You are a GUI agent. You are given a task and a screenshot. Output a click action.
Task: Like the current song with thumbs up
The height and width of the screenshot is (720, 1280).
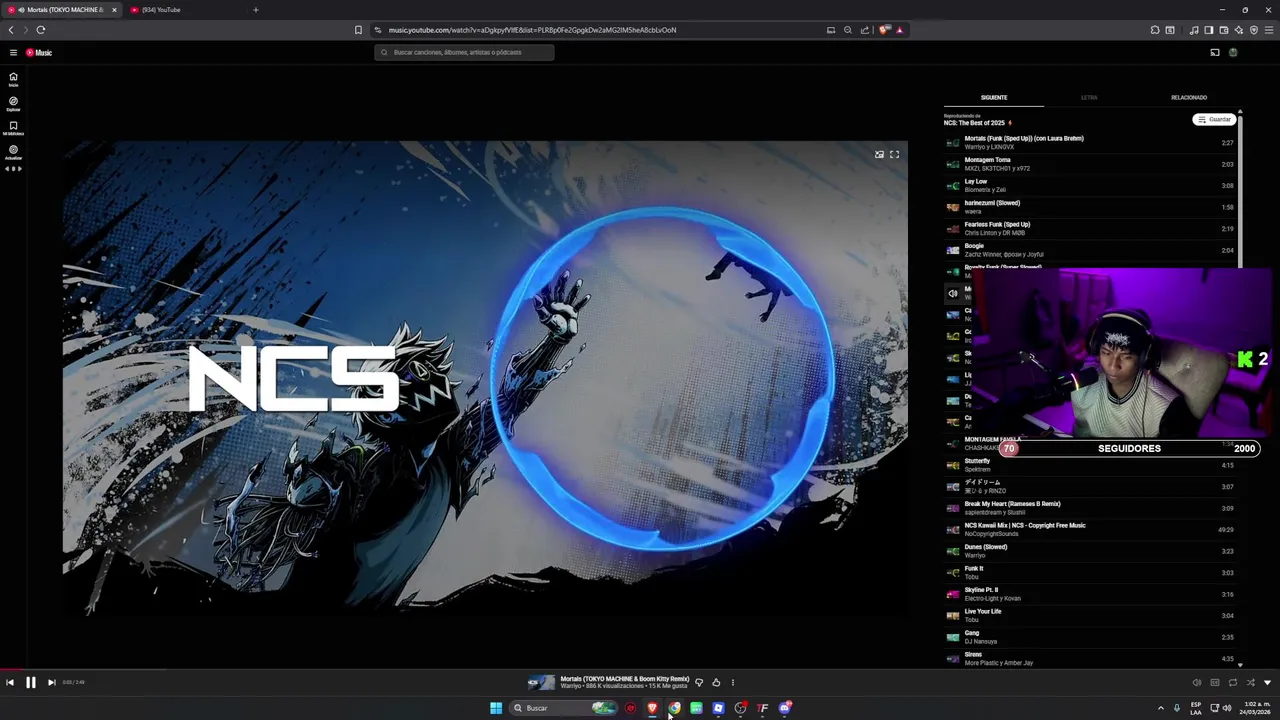[716, 682]
